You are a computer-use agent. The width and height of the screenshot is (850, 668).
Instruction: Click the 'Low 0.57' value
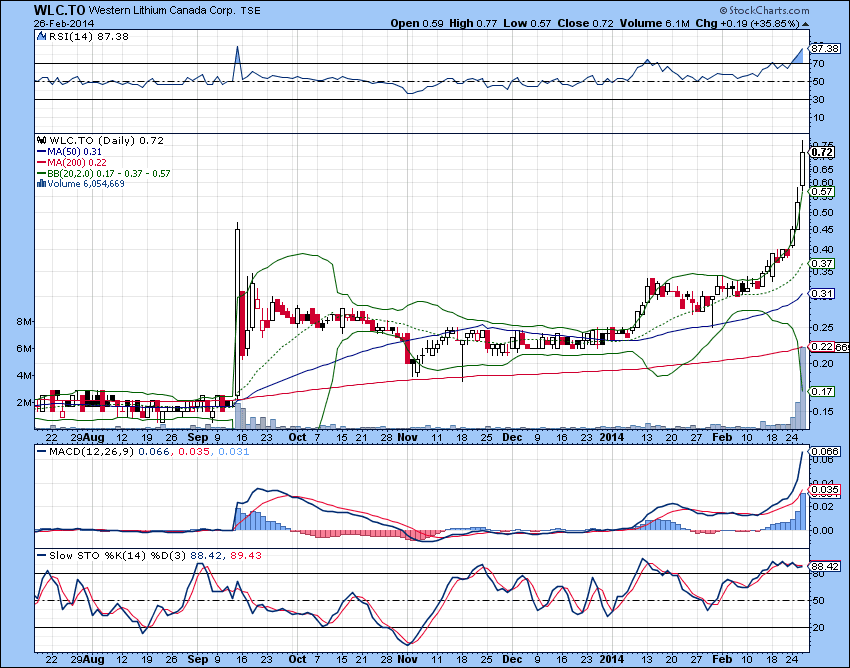[x=527, y=24]
